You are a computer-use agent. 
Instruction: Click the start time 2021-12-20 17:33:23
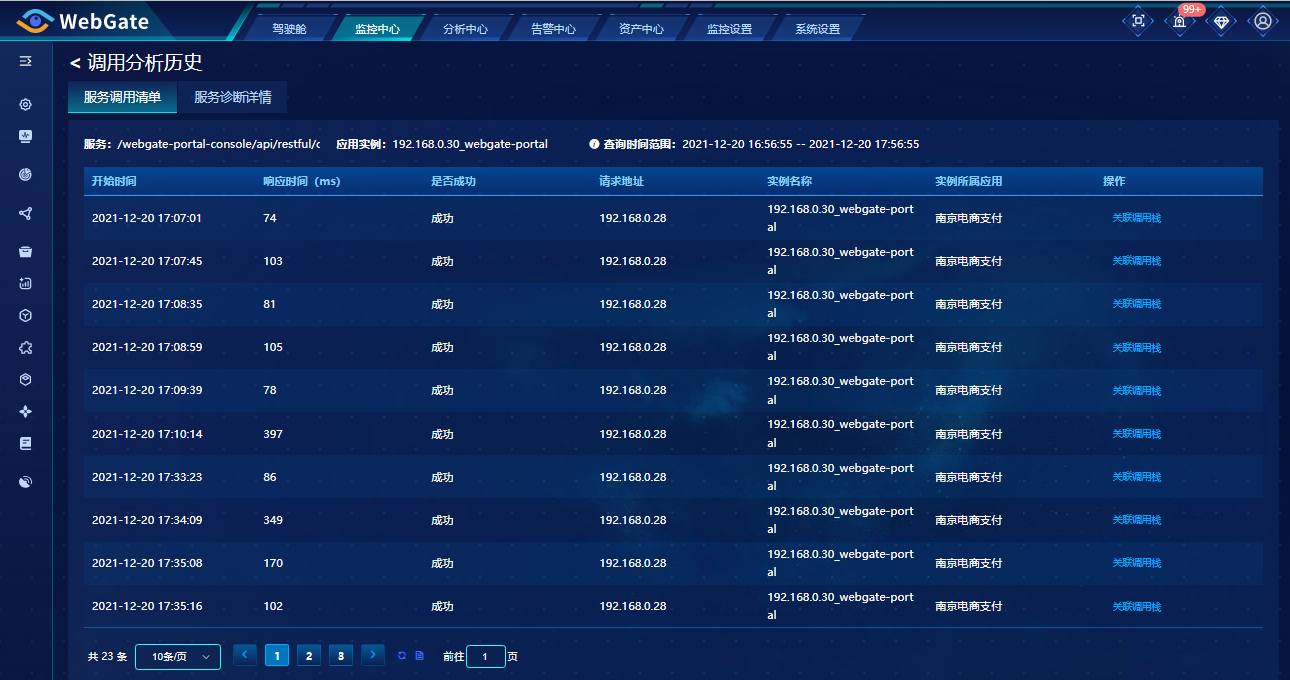point(147,477)
